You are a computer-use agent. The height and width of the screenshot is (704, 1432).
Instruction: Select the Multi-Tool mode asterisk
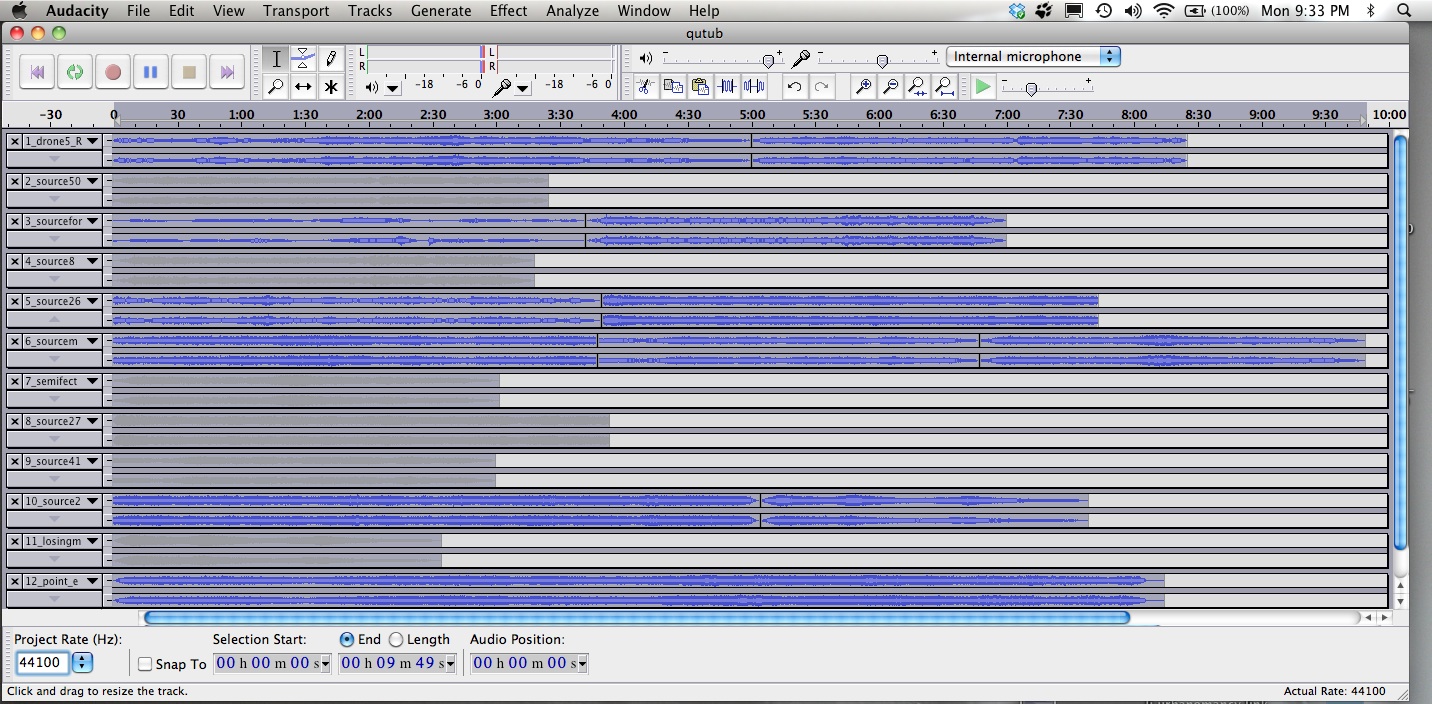[330, 87]
